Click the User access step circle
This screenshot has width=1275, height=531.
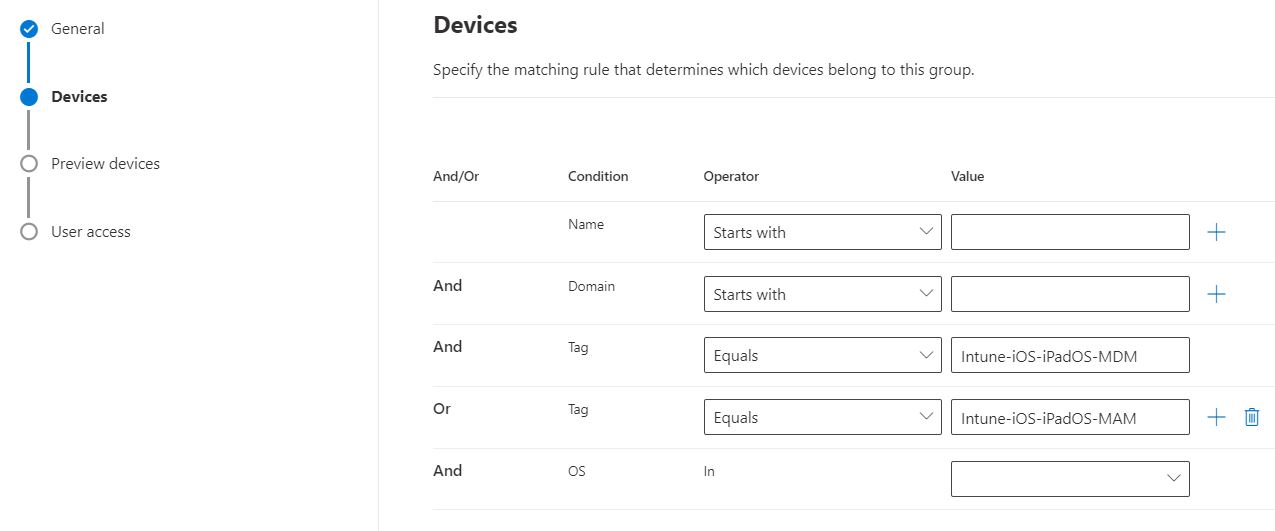[x=29, y=232]
